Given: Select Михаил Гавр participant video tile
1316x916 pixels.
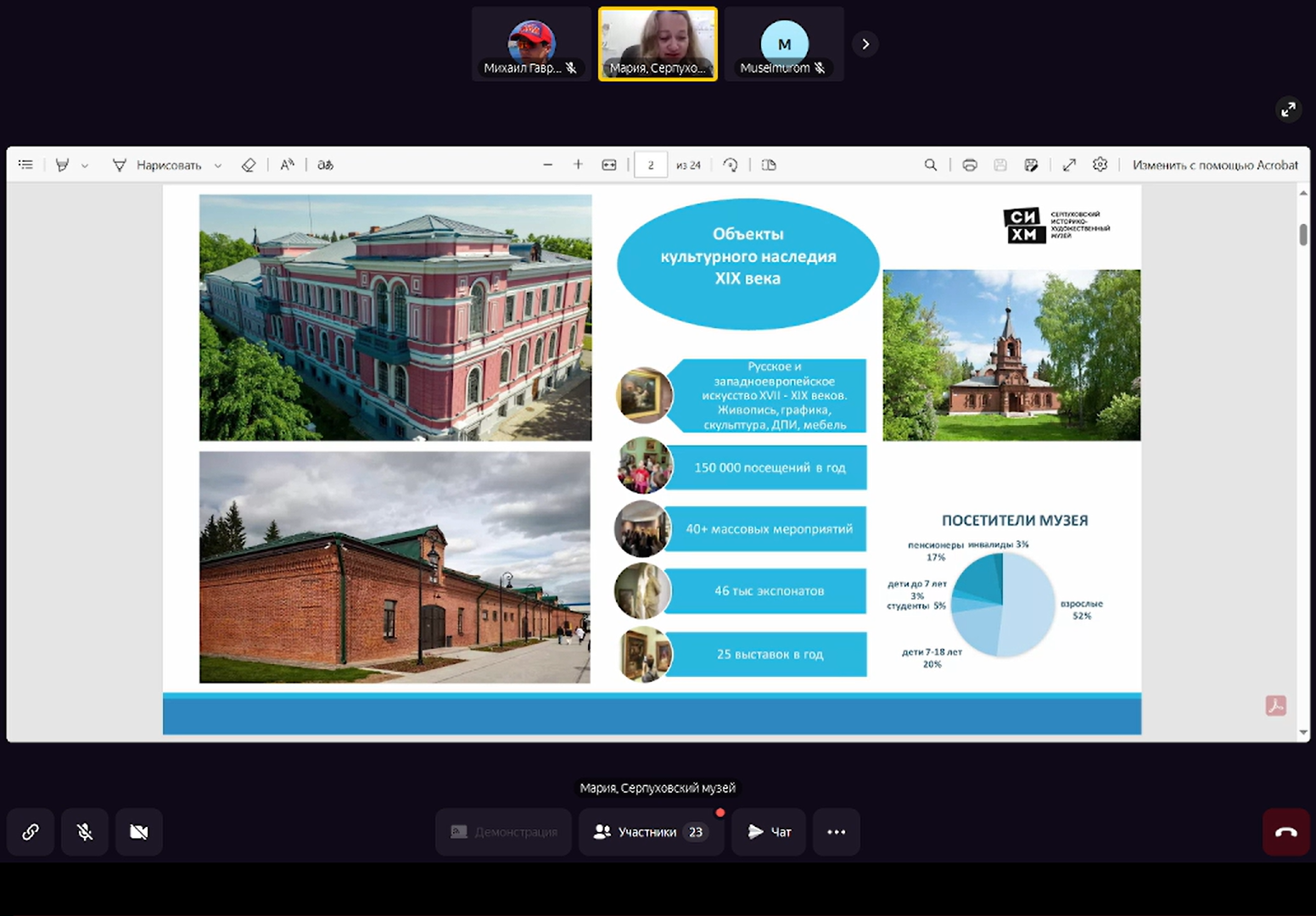Looking at the screenshot, I should (x=531, y=44).
